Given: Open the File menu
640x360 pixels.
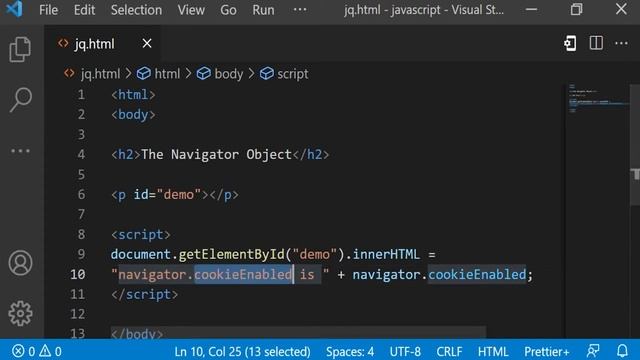Looking at the screenshot, I should 48,10.
